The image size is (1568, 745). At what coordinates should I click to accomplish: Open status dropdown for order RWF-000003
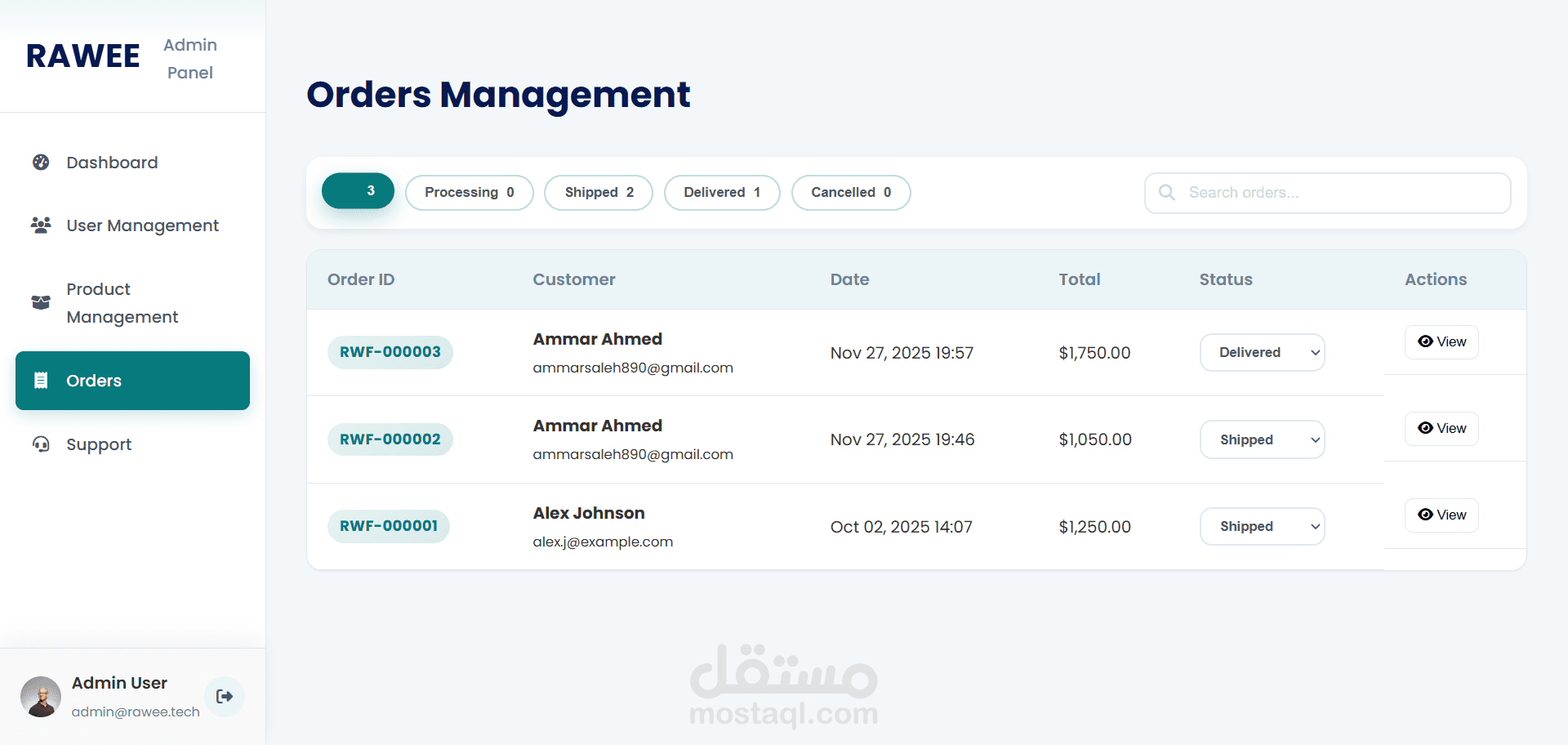pos(1263,352)
